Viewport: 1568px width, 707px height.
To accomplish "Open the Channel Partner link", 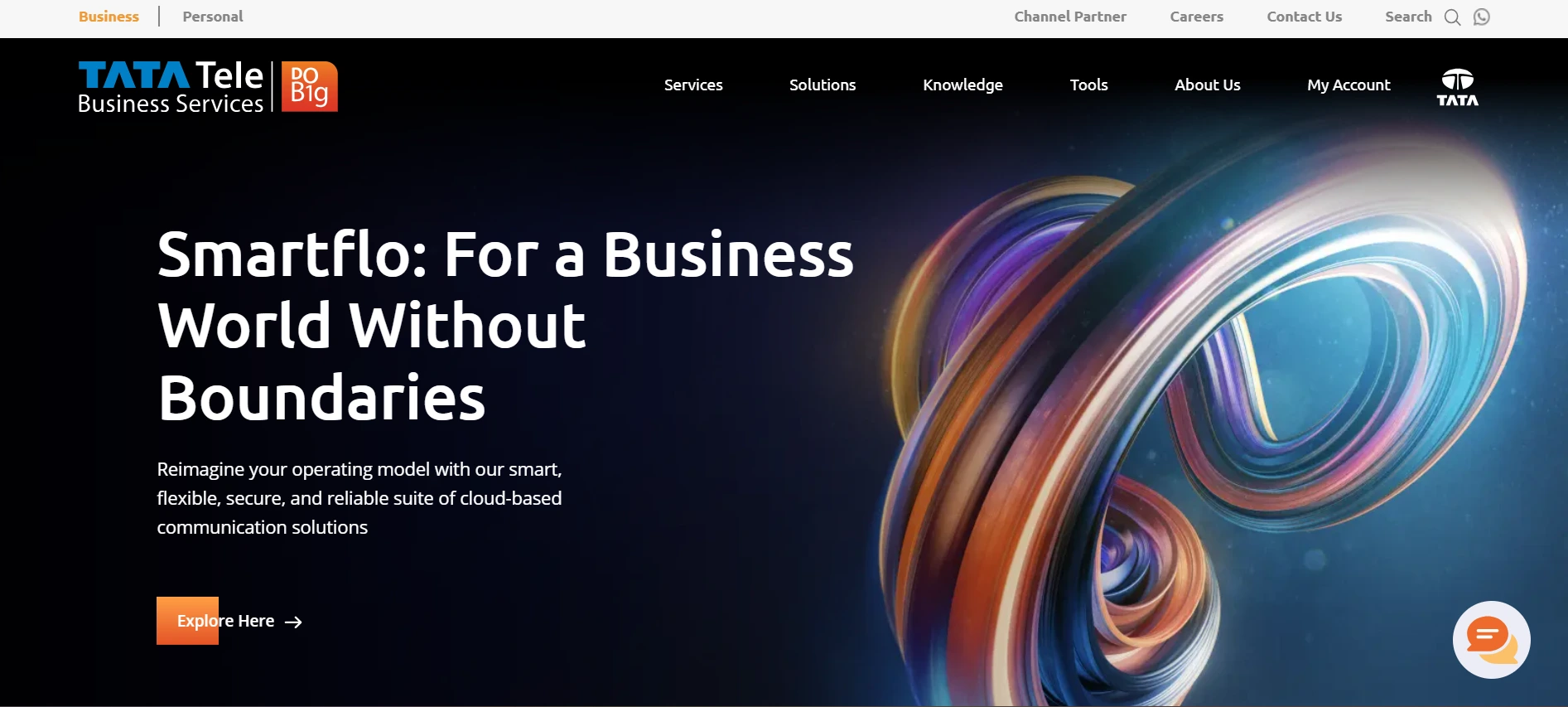I will 1070,17.
